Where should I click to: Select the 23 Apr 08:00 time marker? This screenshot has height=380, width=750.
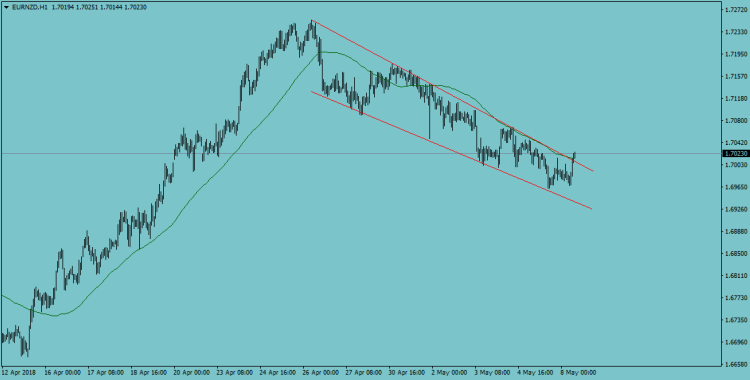pos(234,372)
